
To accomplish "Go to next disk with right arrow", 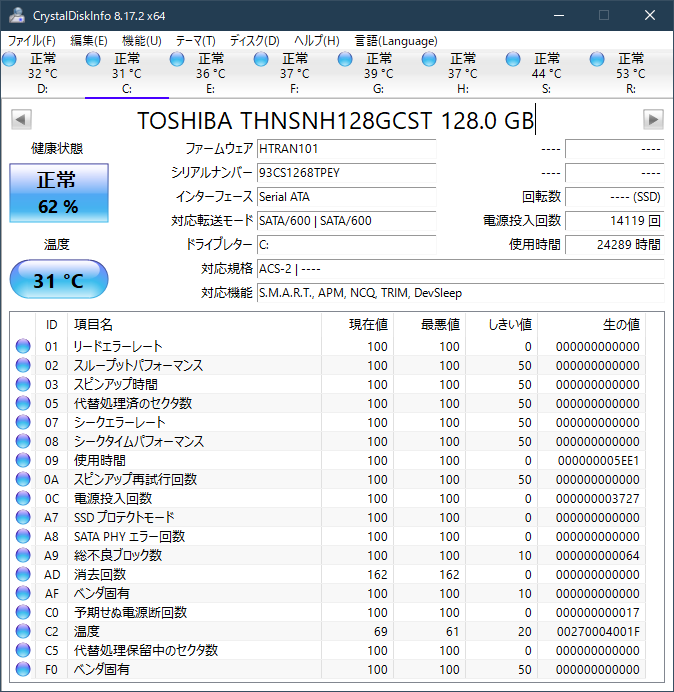I will (653, 119).
